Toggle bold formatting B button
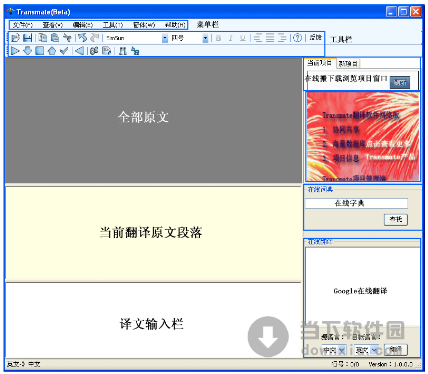The height and width of the screenshot is (374, 428). [218, 38]
